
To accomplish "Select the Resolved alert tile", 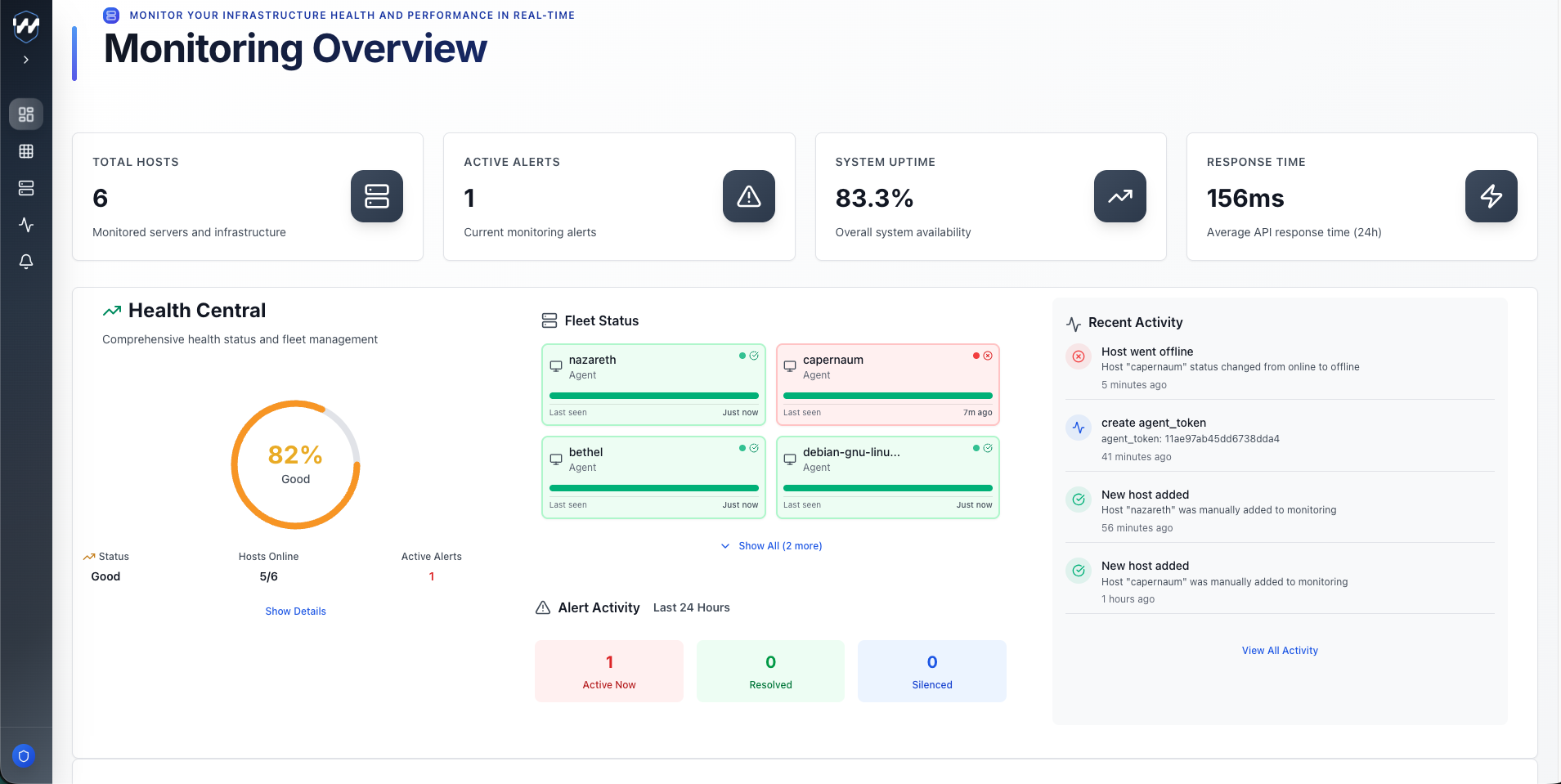I will coord(770,671).
